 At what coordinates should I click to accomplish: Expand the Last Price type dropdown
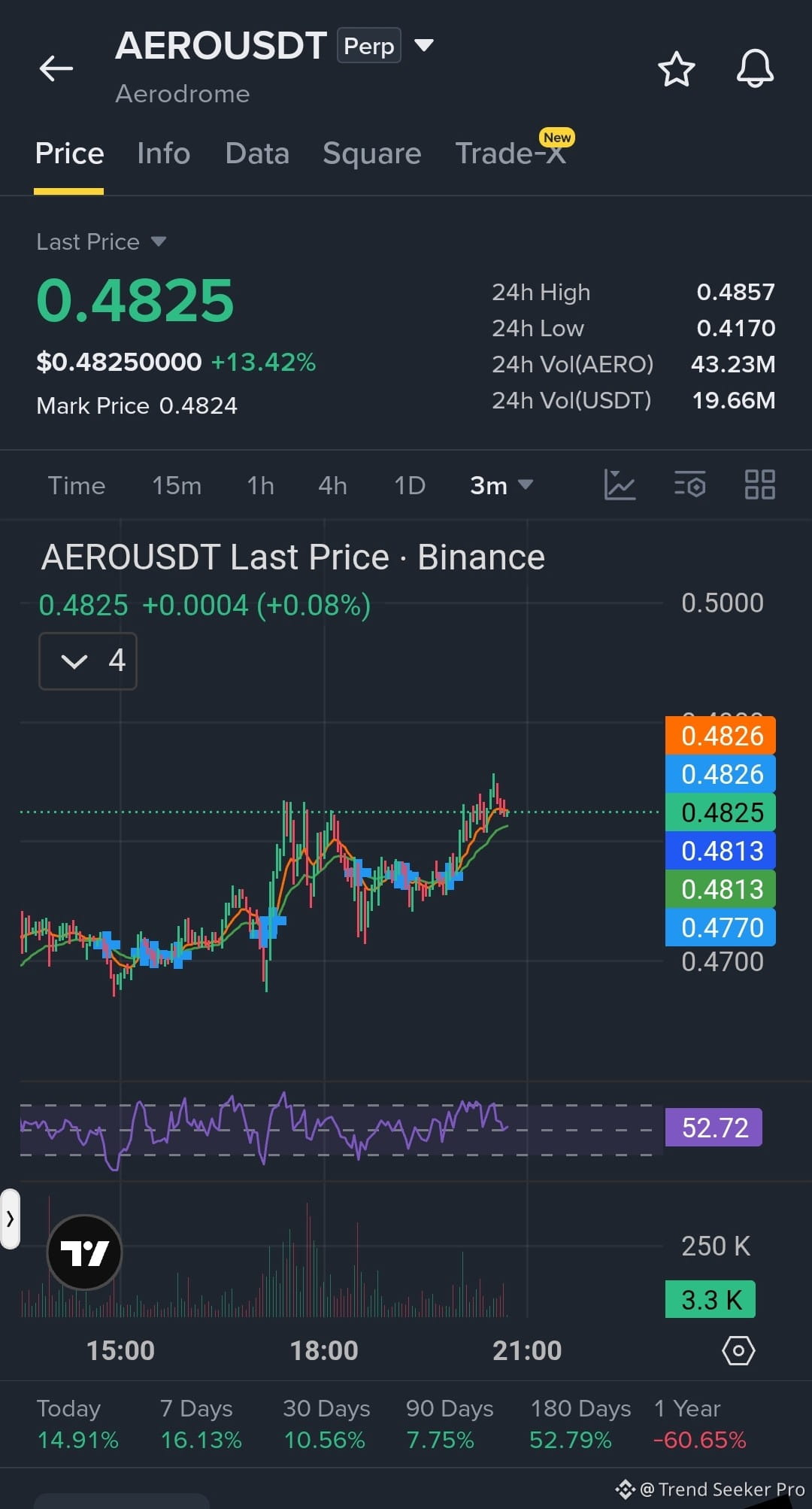click(x=159, y=242)
